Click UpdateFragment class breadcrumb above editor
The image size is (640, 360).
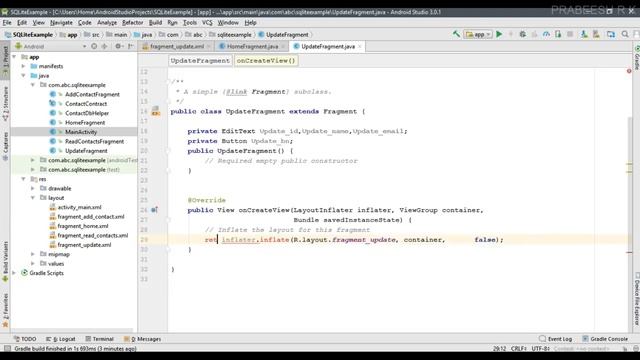pos(200,60)
